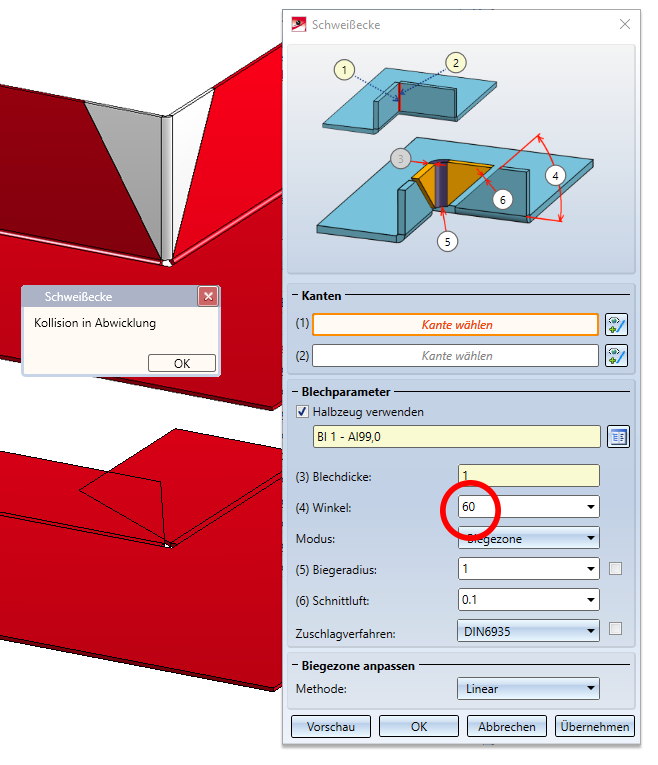Click the Schnittluft value 0.1

469,600
